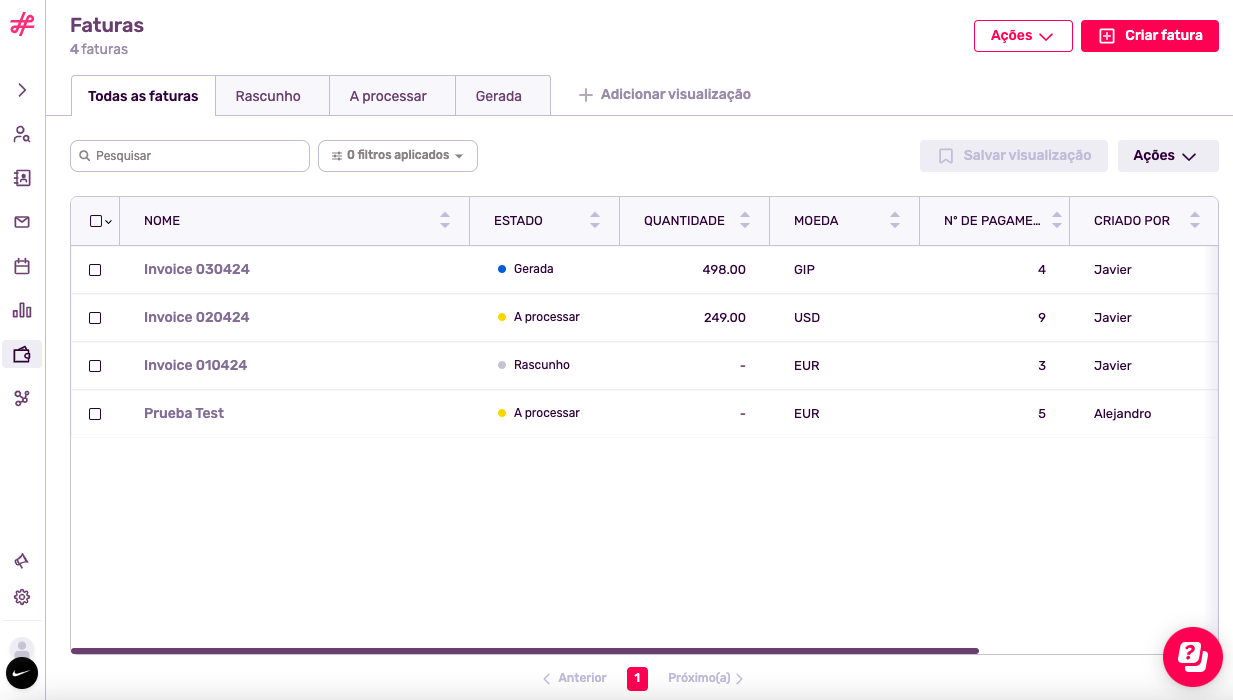Expand the sidebar with the chevron arrow
1233x700 pixels.
(x=22, y=90)
